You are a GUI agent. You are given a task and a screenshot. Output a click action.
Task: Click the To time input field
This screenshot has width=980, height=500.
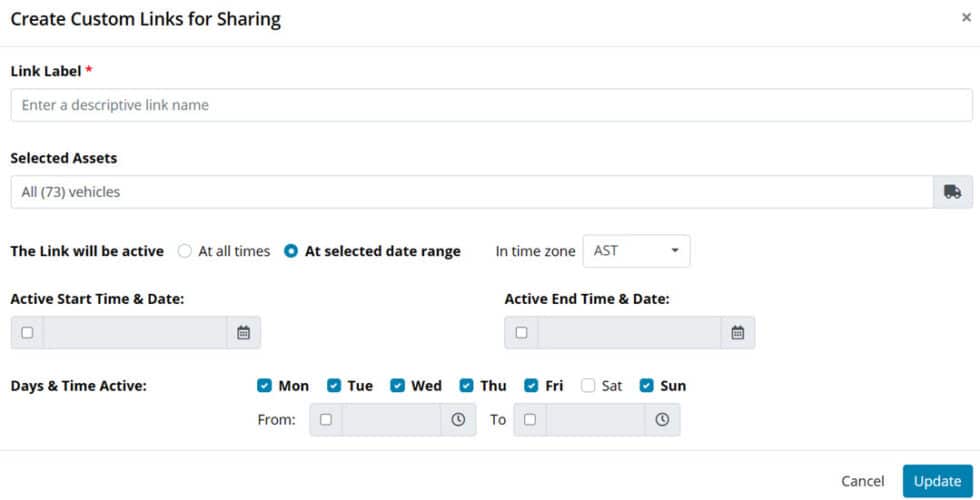pyautogui.click(x=596, y=419)
